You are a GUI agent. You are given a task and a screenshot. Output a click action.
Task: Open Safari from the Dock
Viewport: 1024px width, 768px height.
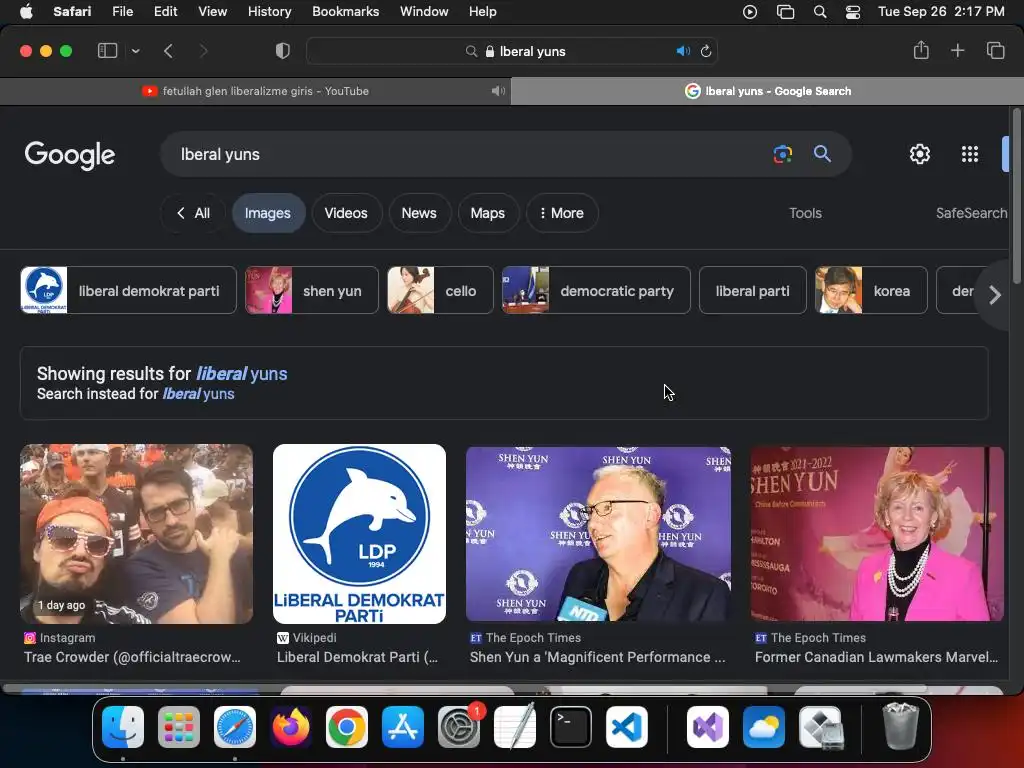234,727
